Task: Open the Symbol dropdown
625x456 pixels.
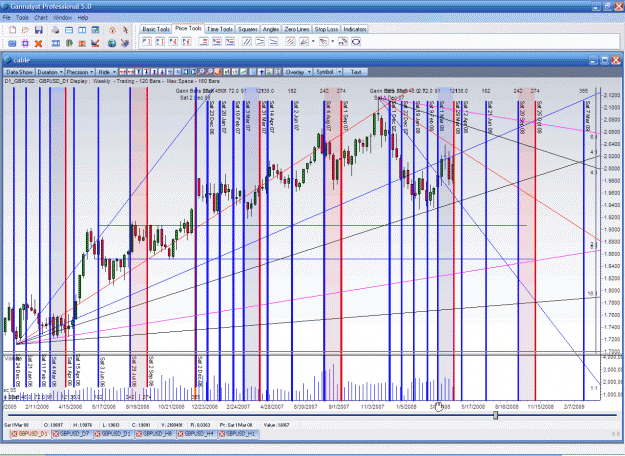Action: point(328,72)
